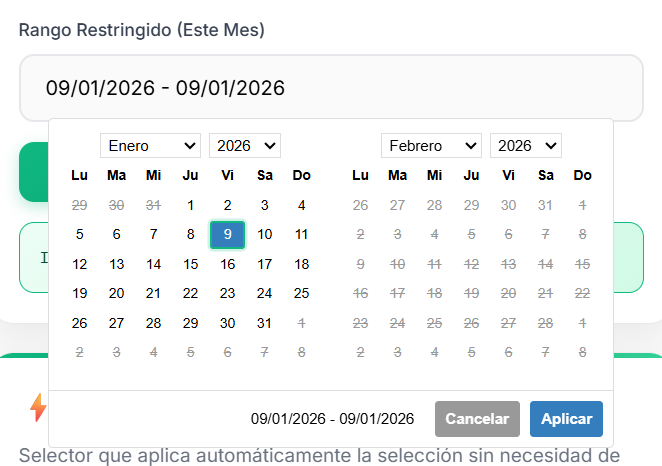The image size is (662, 466).
Task: Select day 20 in Enero calendar
Action: [x=117, y=294]
